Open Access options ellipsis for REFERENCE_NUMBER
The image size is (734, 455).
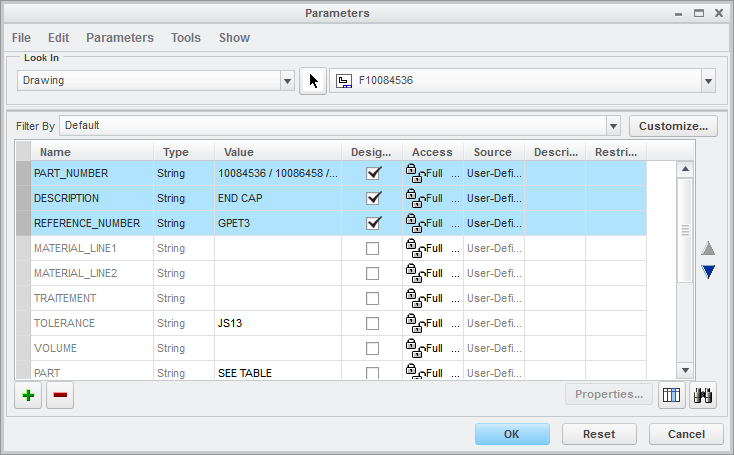coord(455,225)
